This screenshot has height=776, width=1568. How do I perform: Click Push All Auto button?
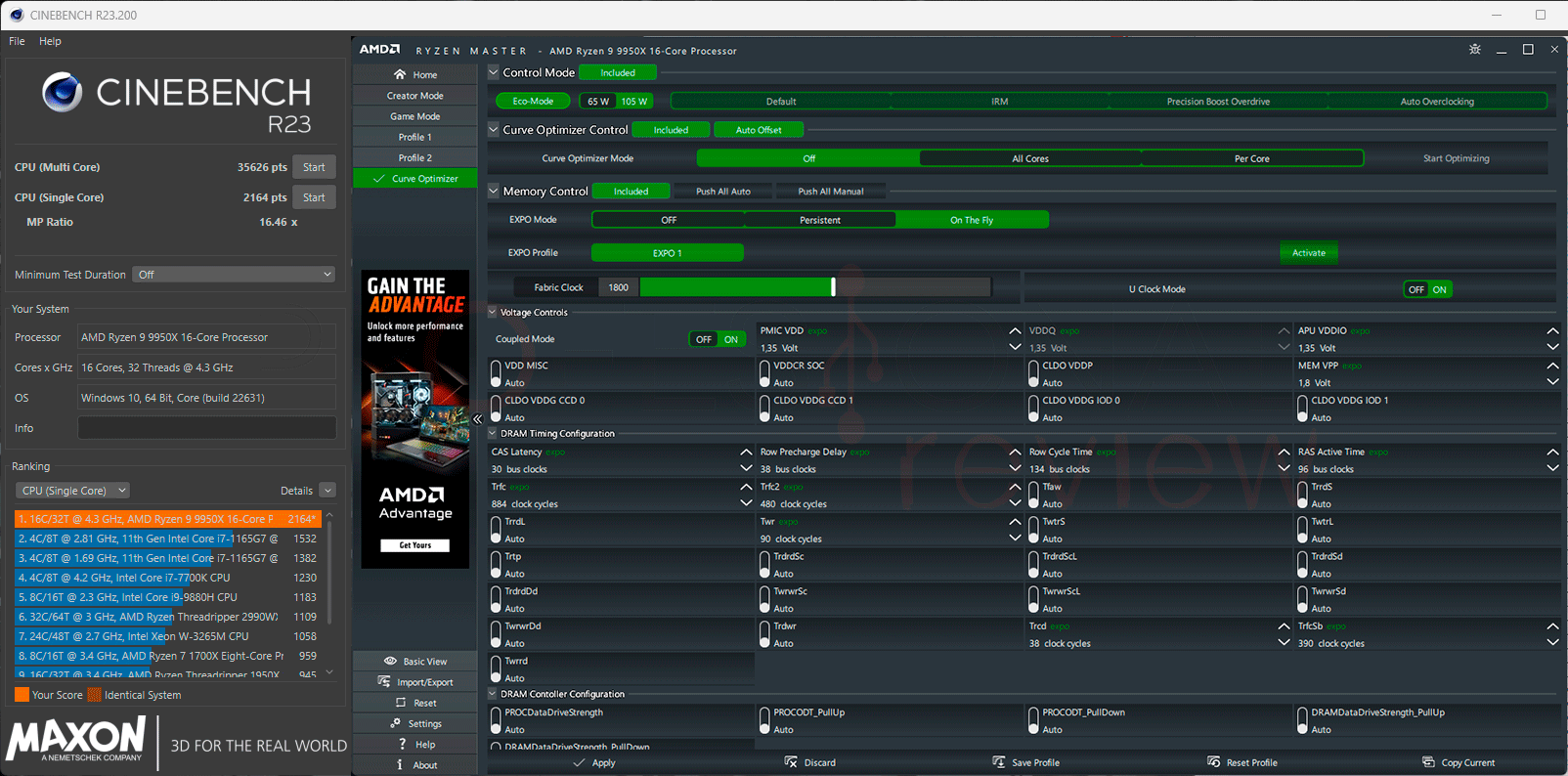pos(723,192)
